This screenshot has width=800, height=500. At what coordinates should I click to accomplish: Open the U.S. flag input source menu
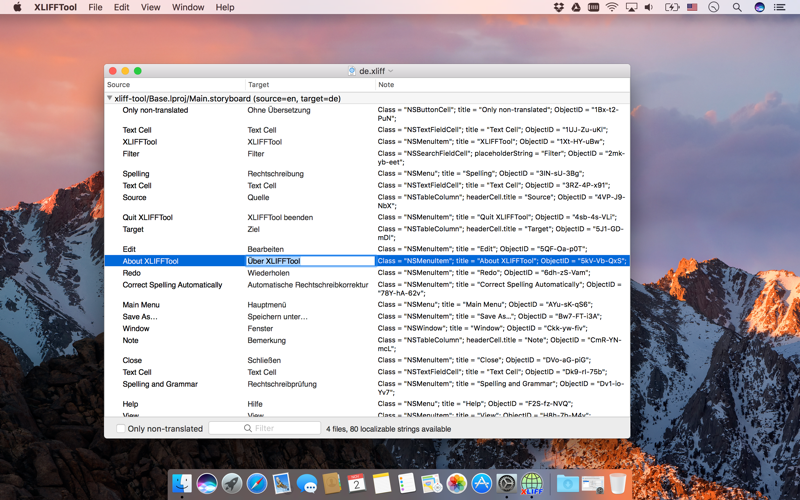692,7
